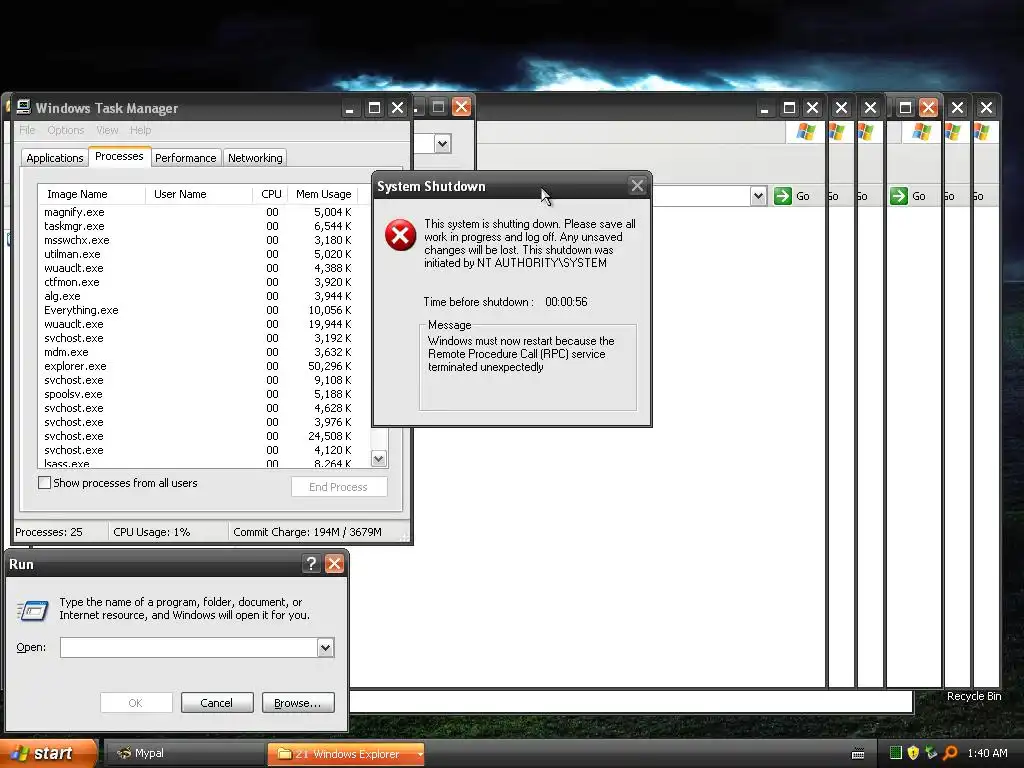Open the Start menu
The width and height of the screenshot is (1024, 768).
pyautogui.click(x=49, y=753)
